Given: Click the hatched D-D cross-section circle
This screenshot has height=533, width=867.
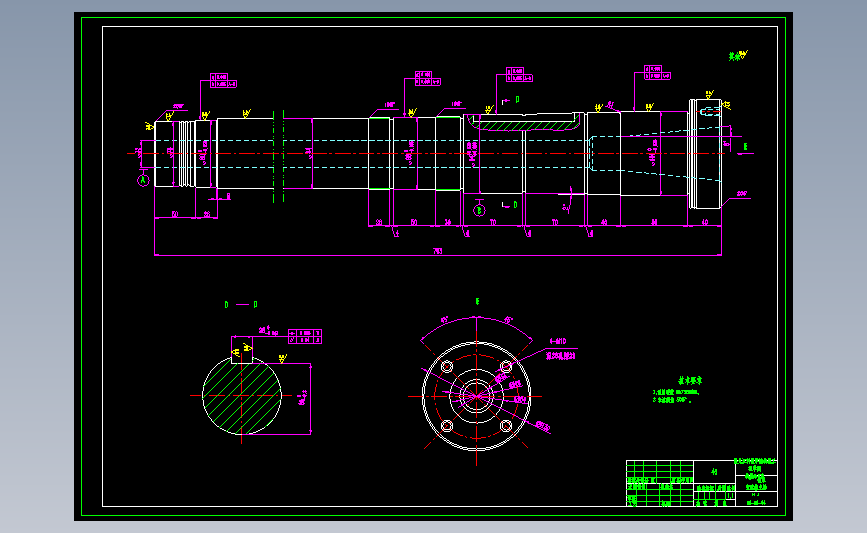Looking at the screenshot, I should tap(242, 395).
